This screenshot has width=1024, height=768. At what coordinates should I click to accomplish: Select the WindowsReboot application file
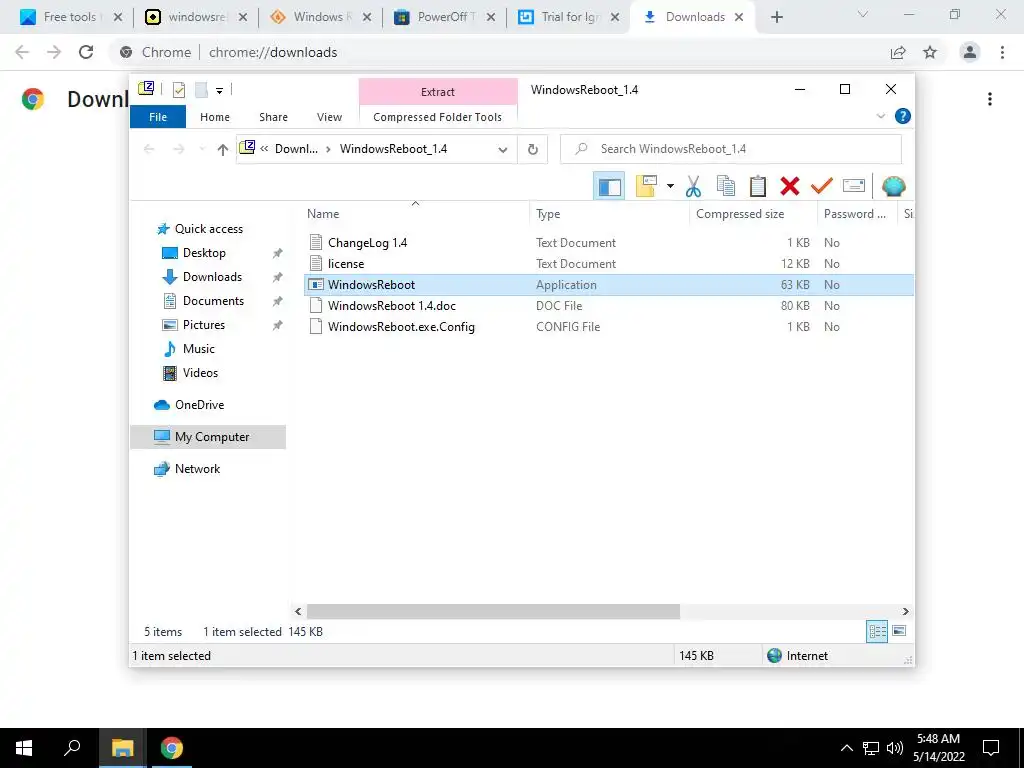point(609,285)
